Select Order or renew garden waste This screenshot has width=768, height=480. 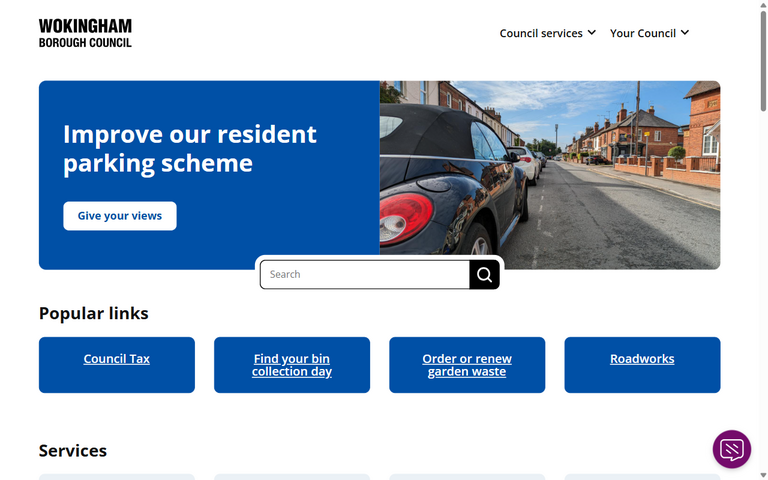click(467, 365)
